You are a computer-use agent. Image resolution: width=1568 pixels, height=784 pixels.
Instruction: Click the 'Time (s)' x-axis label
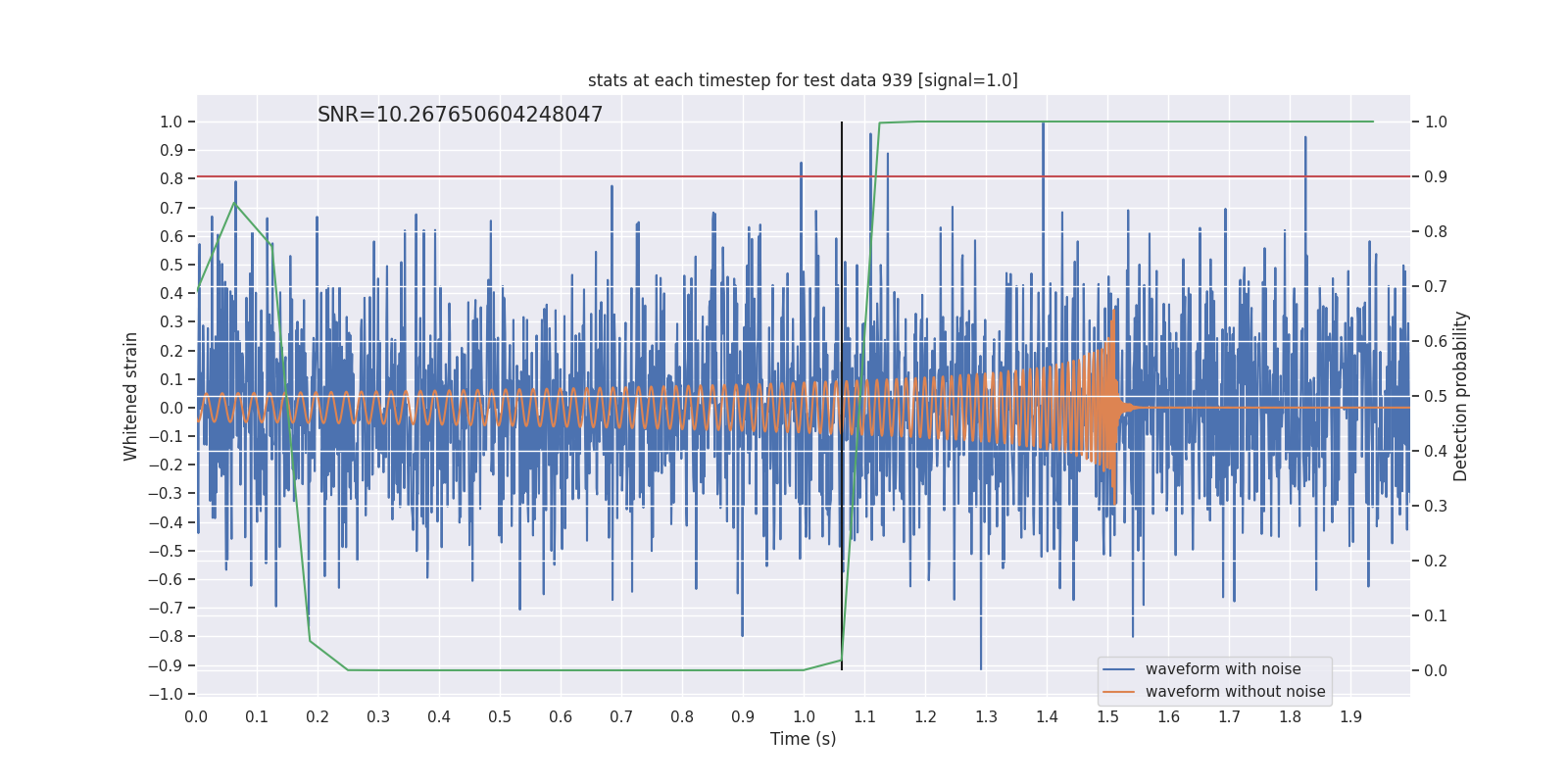tap(804, 739)
